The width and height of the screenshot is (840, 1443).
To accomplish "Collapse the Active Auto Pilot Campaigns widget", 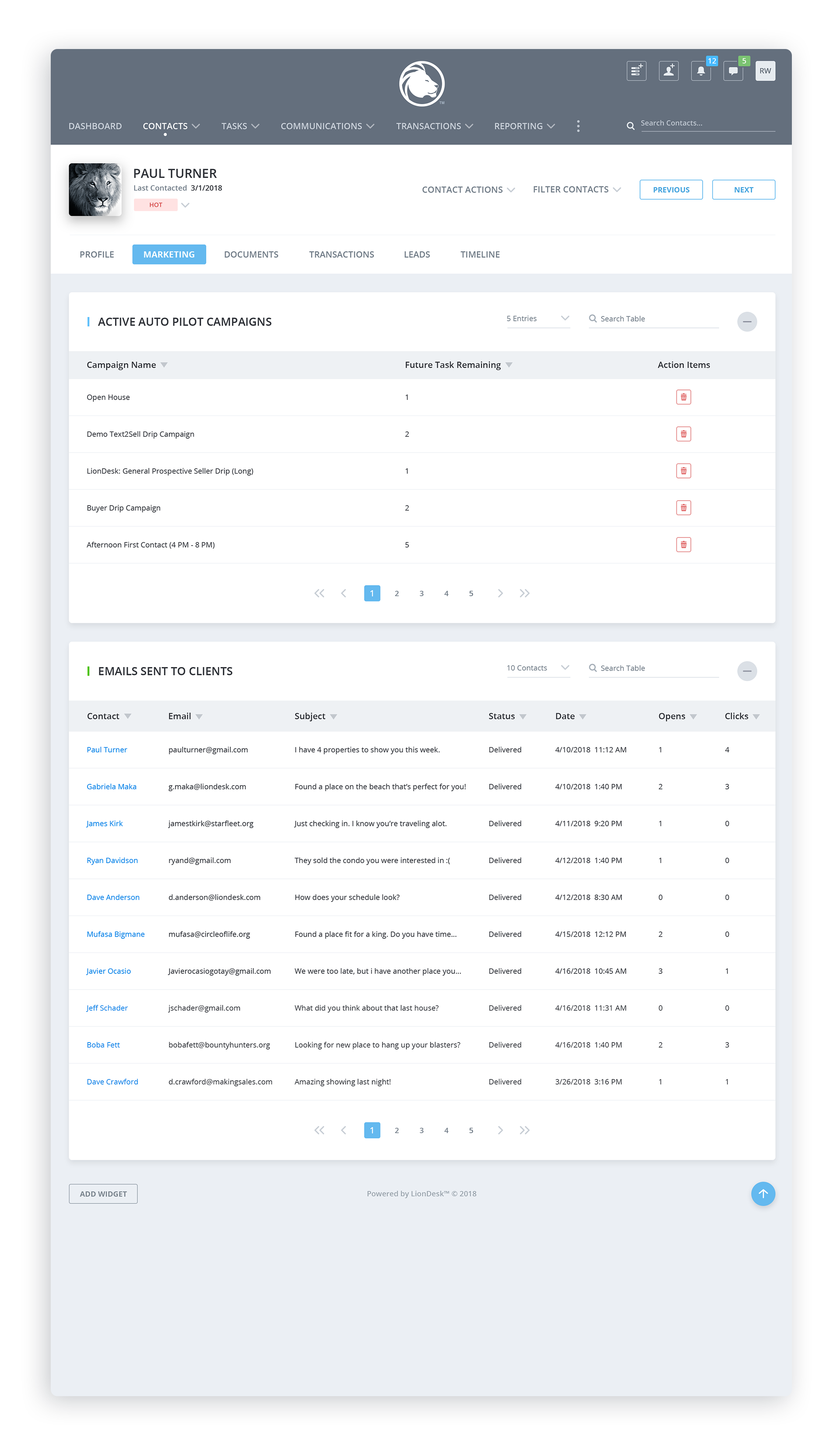I will pyautogui.click(x=747, y=322).
